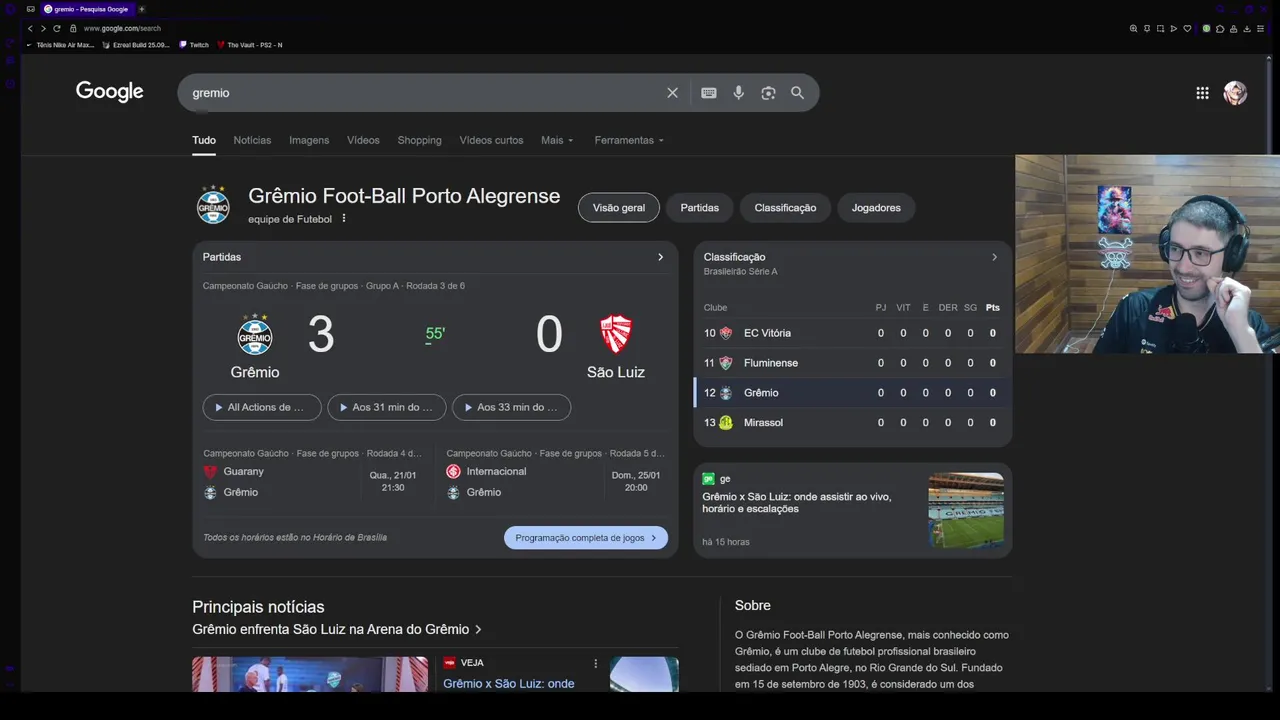Click the Grêmio crest in the match score
Viewport: 1280px width, 720px height.
coord(255,334)
